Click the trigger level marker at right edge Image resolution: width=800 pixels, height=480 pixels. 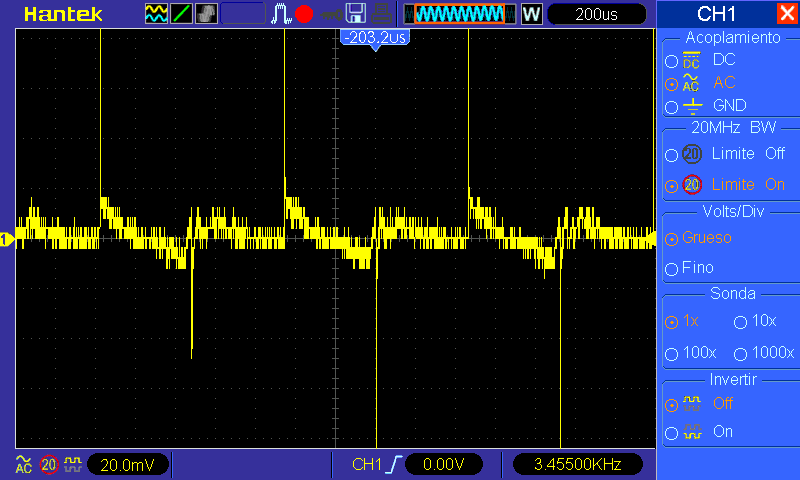tap(652, 239)
